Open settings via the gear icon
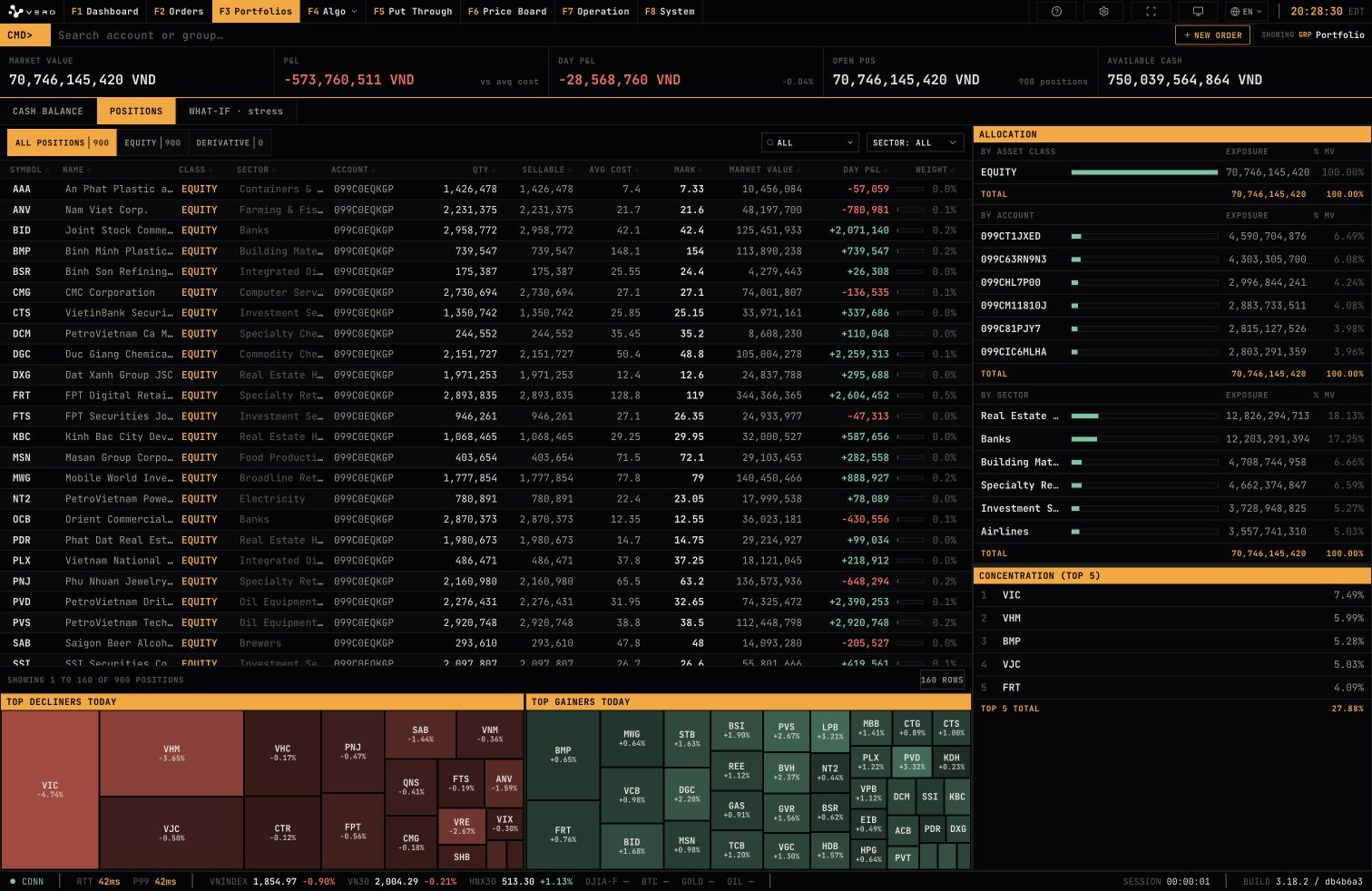The image size is (1372, 891). (x=1103, y=12)
